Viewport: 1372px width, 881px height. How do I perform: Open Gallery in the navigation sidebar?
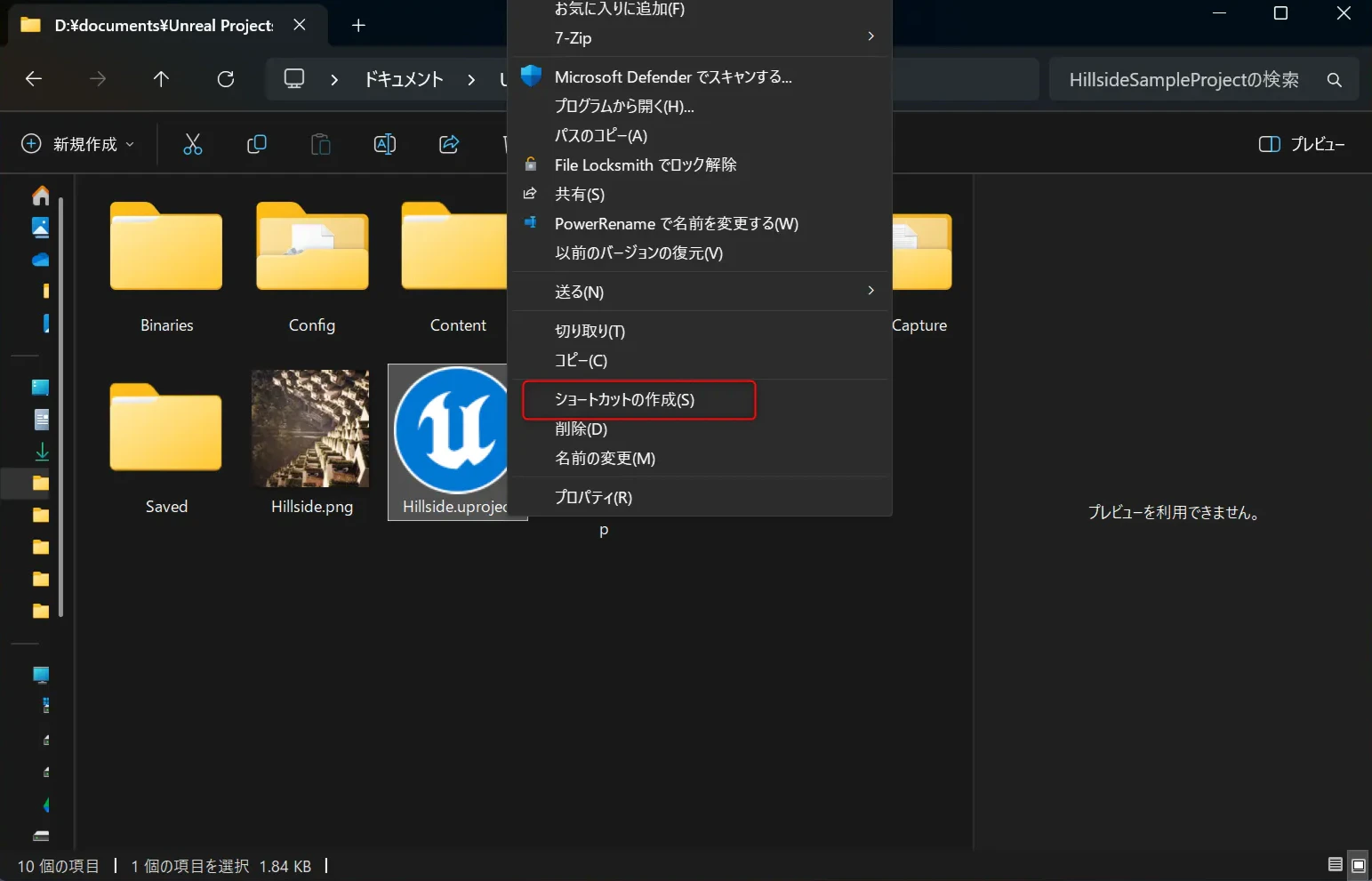coord(41,228)
